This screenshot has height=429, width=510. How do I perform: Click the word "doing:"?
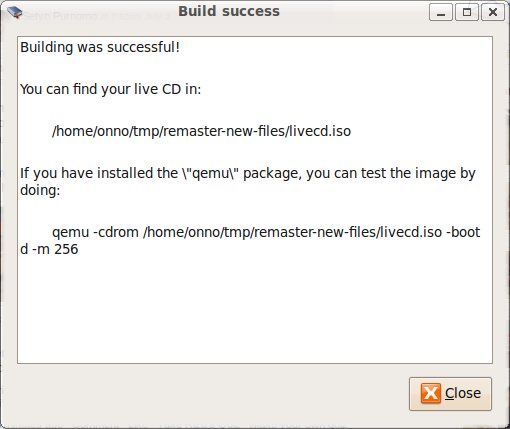tap(40, 190)
